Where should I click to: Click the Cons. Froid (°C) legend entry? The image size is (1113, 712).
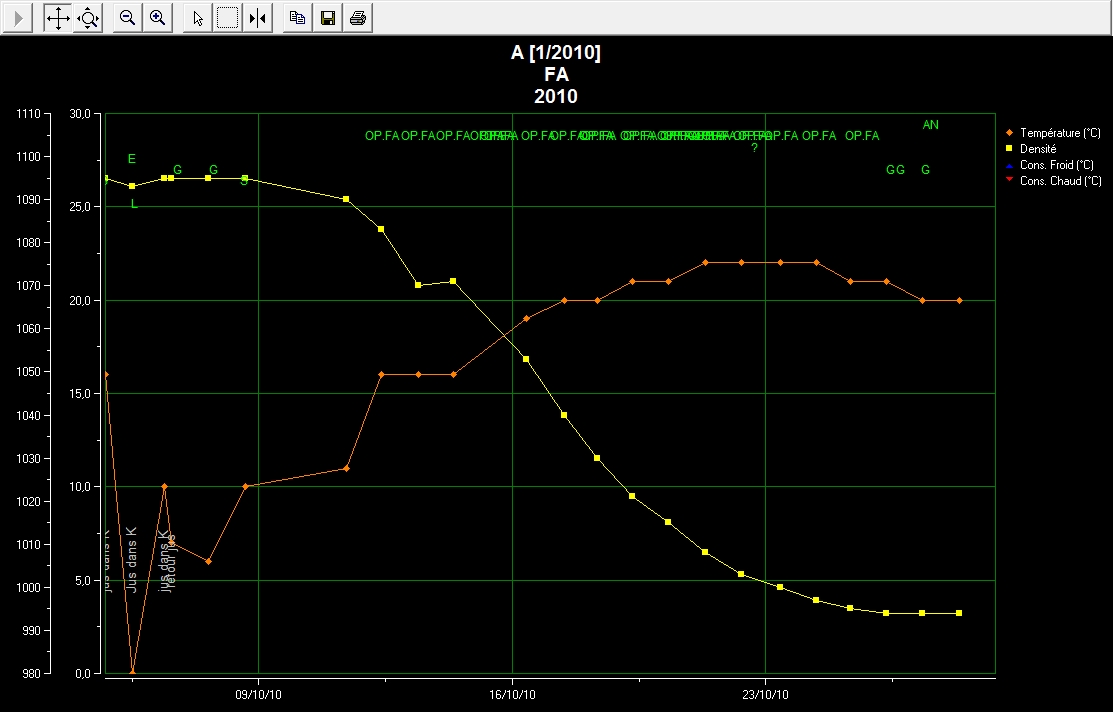point(1056,165)
